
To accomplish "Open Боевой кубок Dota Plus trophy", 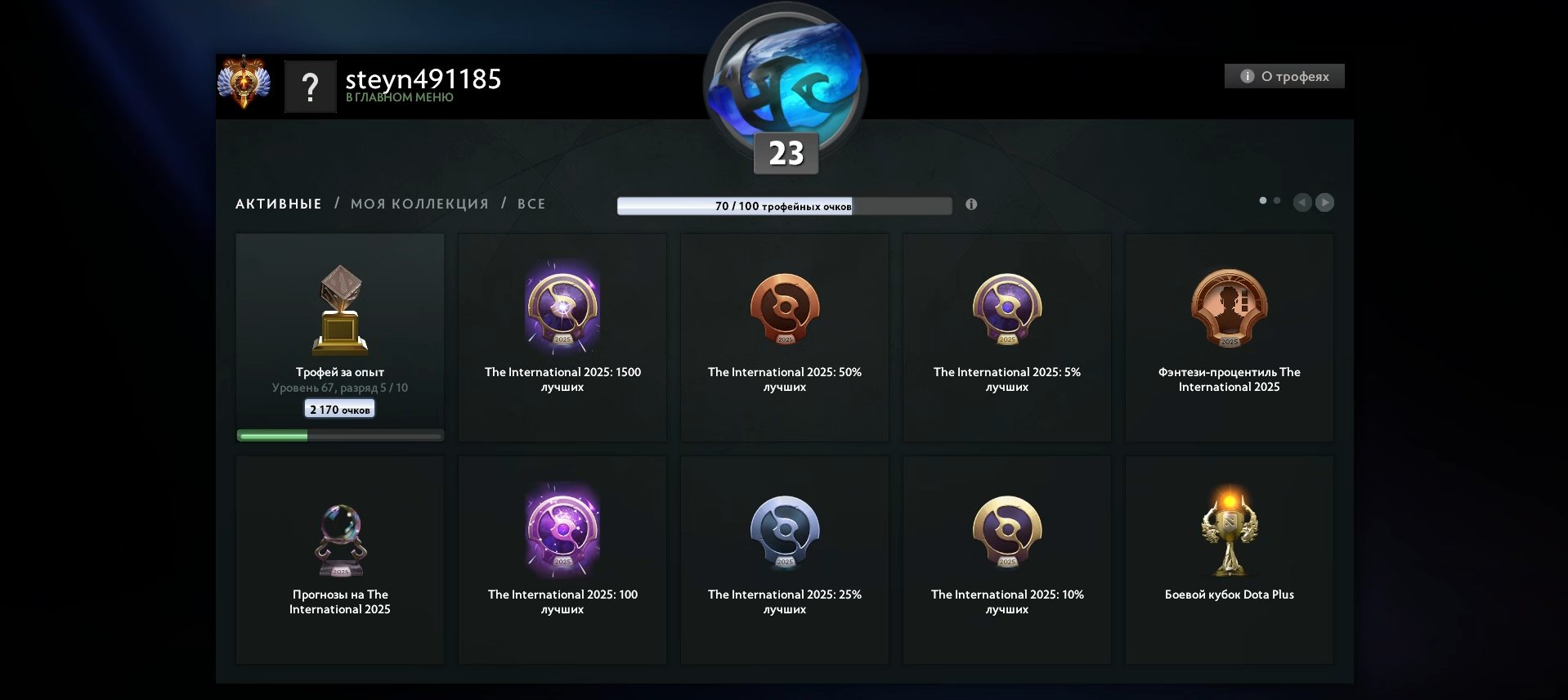I will [1230, 560].
